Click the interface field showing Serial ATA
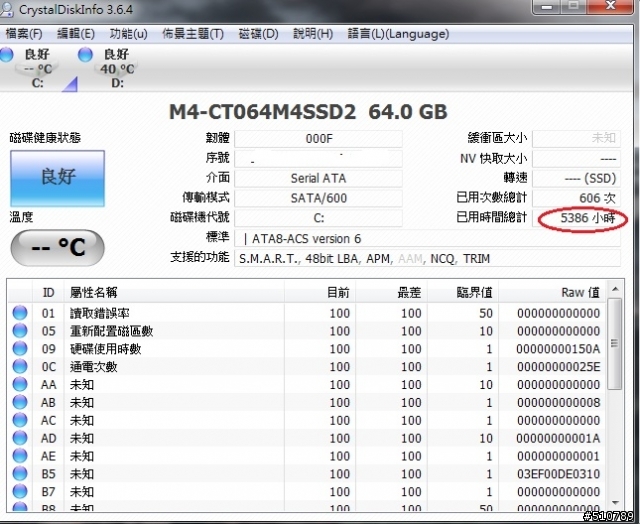This screenshot has width=640, height=524. pyautogui.click(x=318, y=178)
